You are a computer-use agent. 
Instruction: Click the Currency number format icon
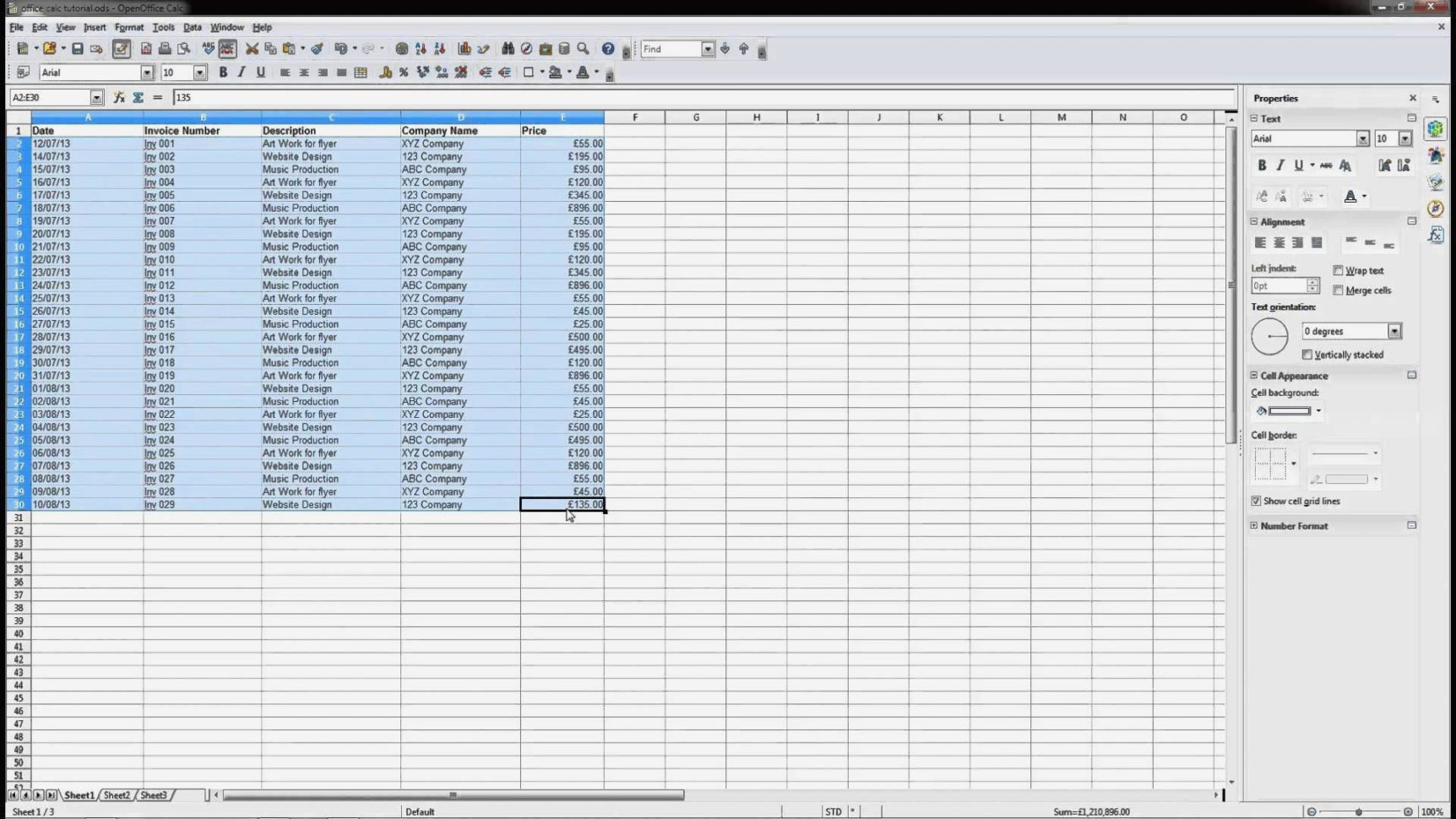tap(386, 73)
